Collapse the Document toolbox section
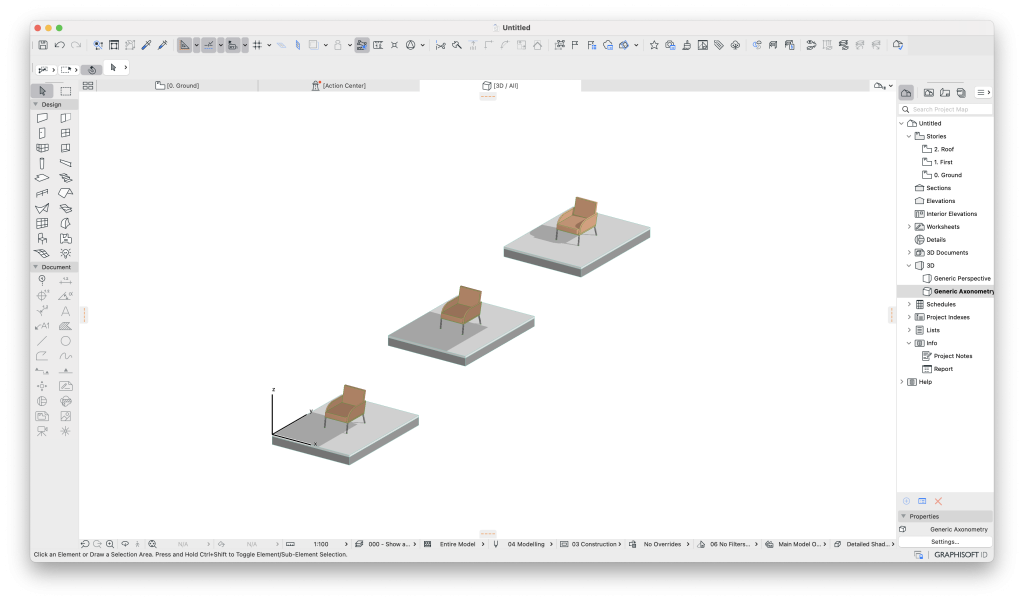Image resolution: width=1024 pixels, height=602 pixels. click(x=35, y=267)
